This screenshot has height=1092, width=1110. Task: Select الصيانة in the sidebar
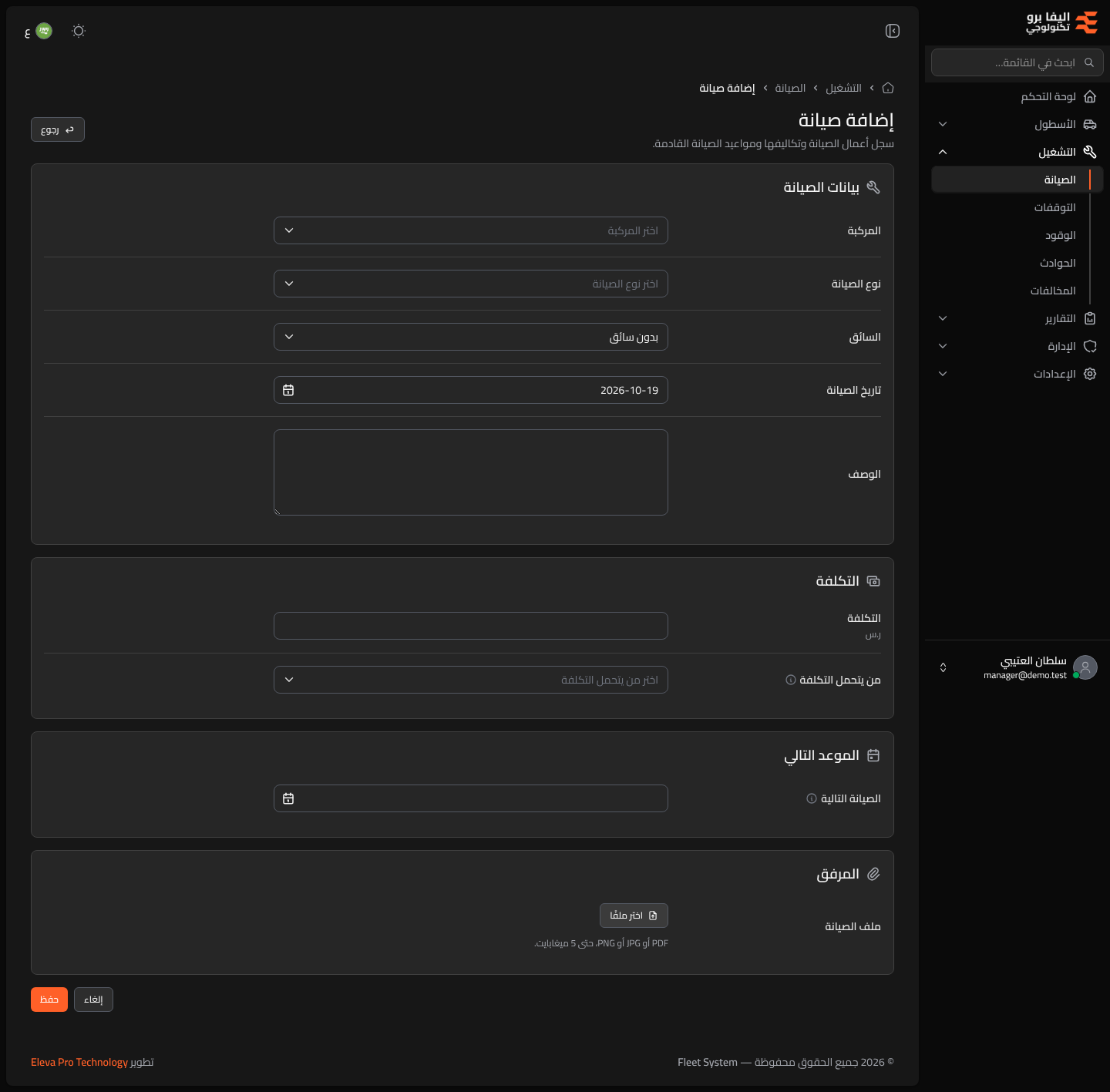point(1017,180)
